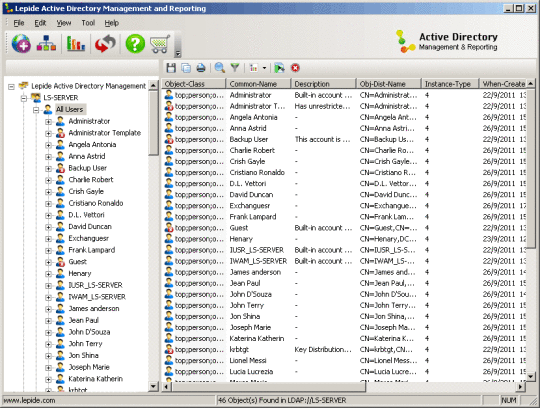Click the tree panel scrollbar down arrow
540x408 pixels.
coord(153,387)
